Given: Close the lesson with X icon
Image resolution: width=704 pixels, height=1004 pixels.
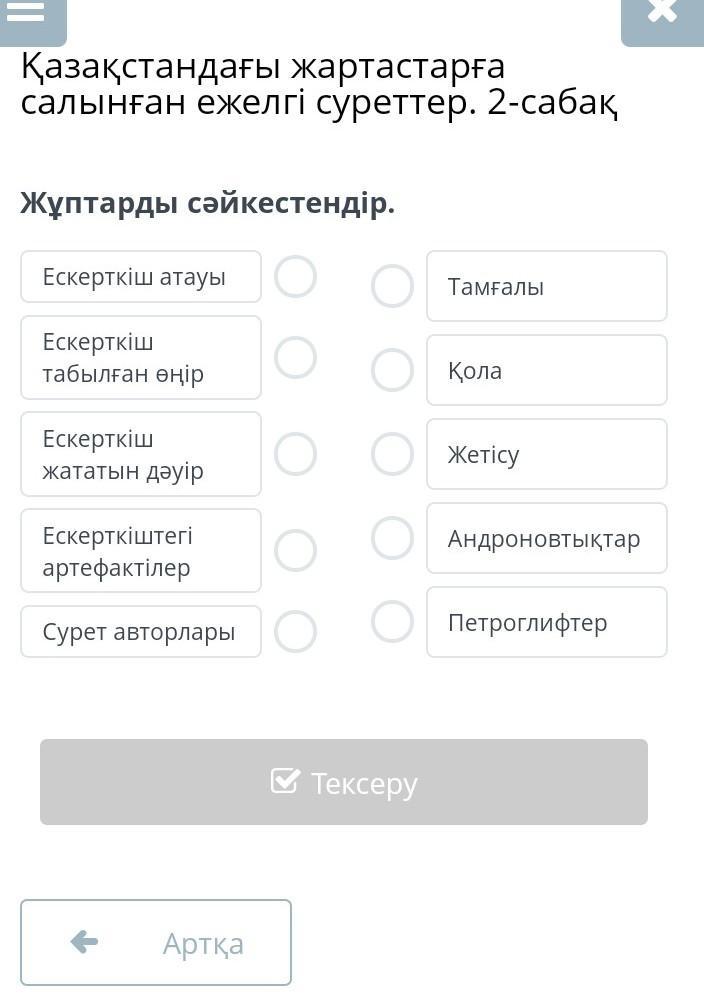Looking at the screenshot, I should click(662, 14).
